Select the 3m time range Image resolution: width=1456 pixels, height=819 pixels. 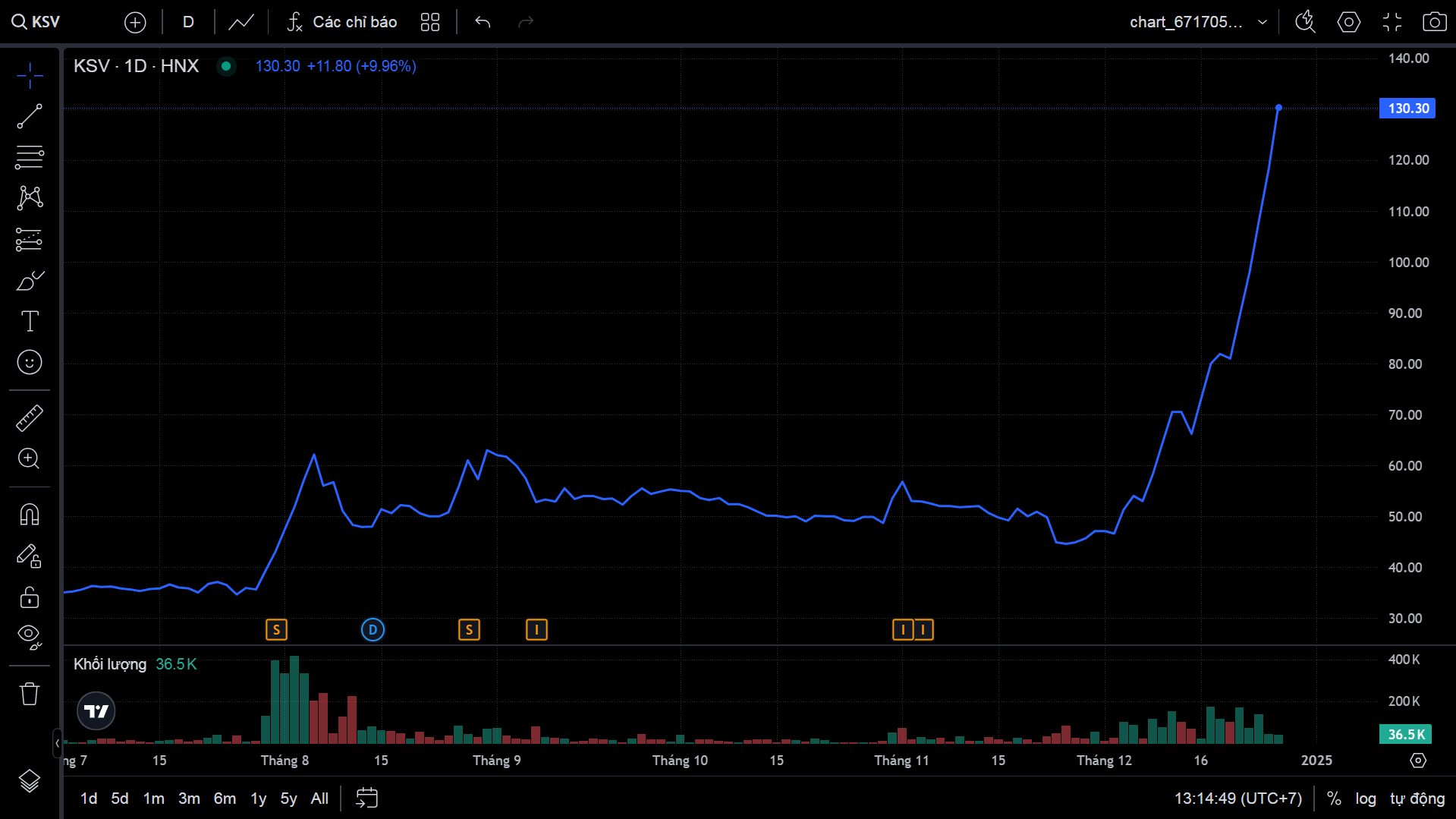click(x=189, y=799)
